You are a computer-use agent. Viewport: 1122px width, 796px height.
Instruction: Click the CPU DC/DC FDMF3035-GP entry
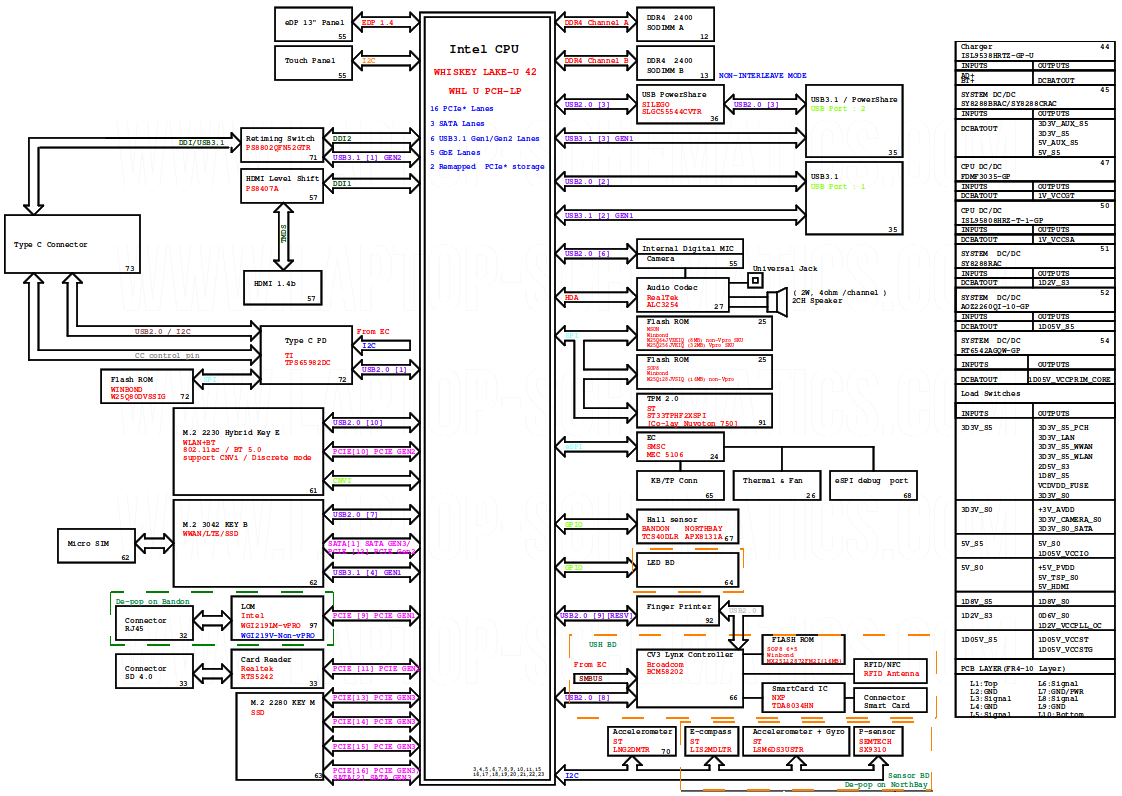pyautogui.click(x=1035, y=171)
